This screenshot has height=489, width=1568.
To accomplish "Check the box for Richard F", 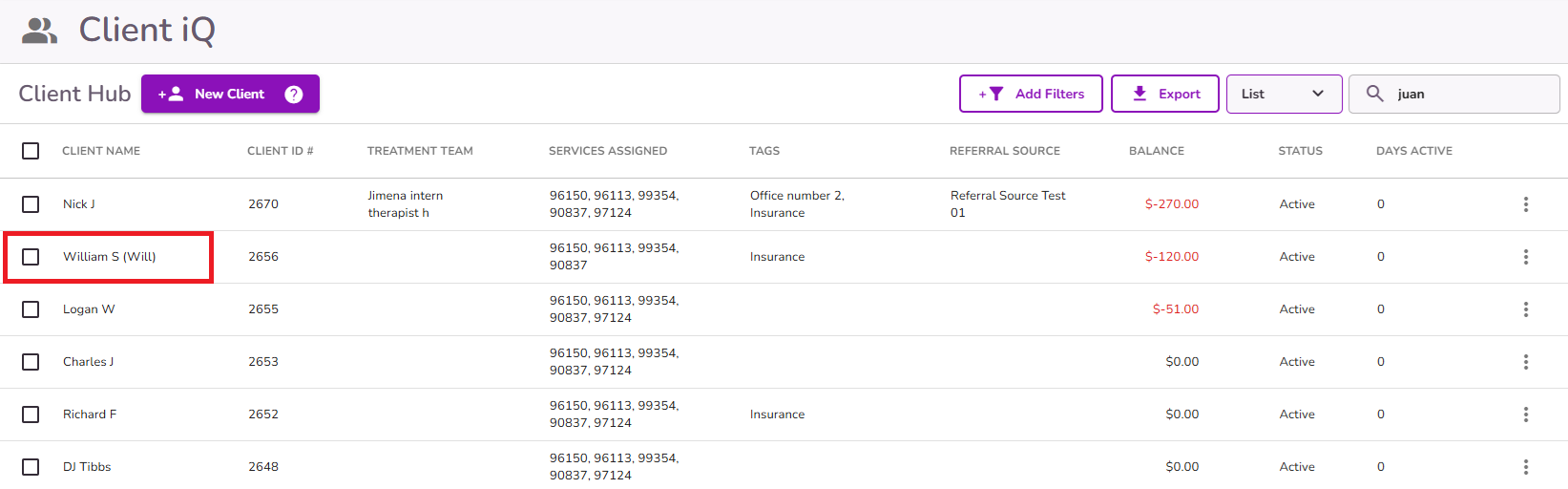I will tap(31, 415).
